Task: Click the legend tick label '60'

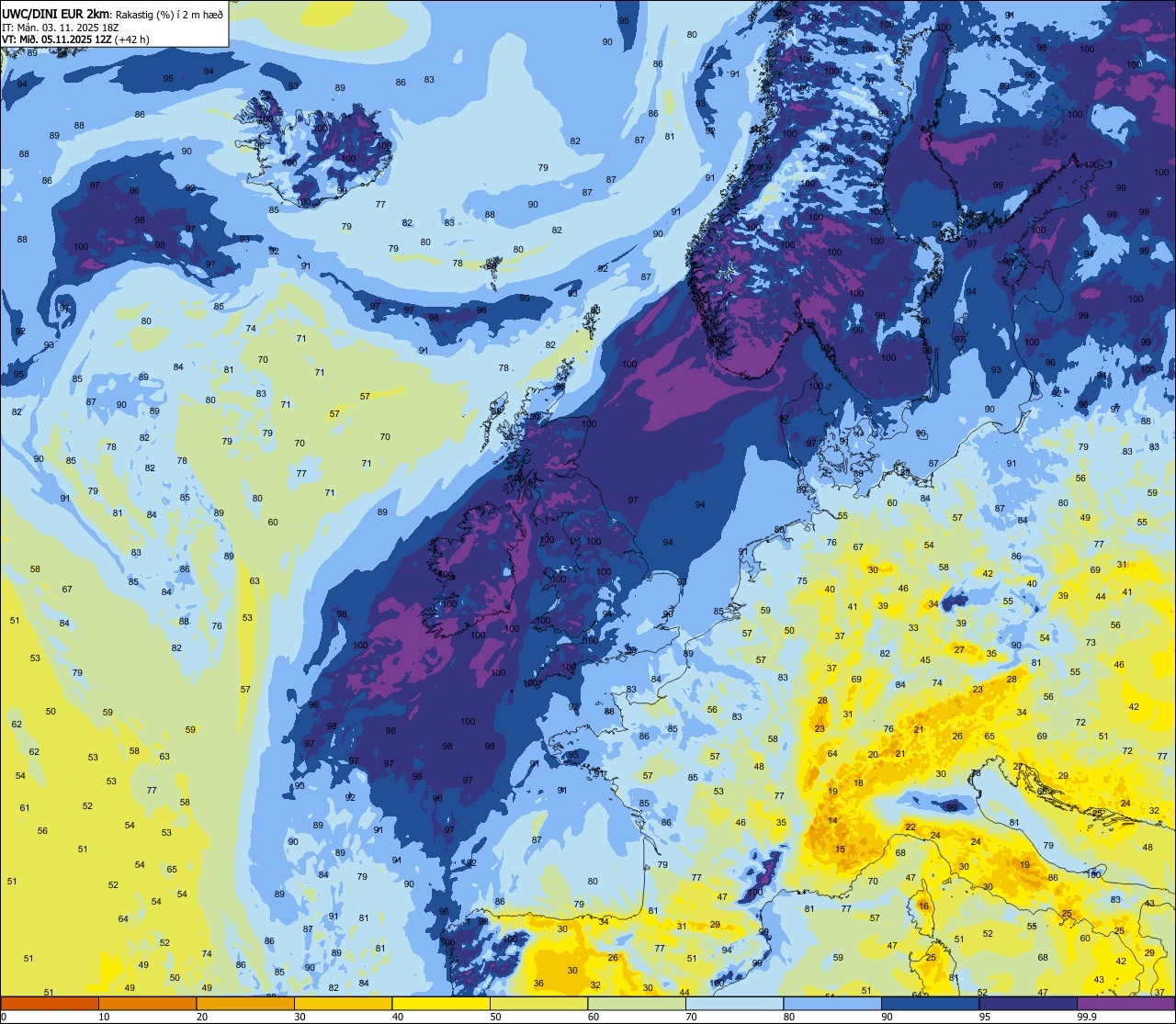Action: (594, 1017)
